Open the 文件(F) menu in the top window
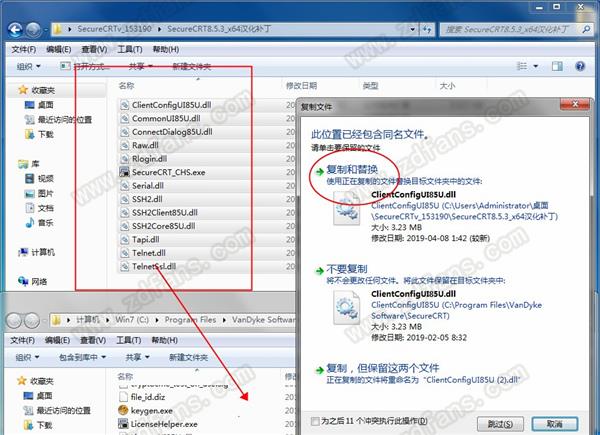 23,49
